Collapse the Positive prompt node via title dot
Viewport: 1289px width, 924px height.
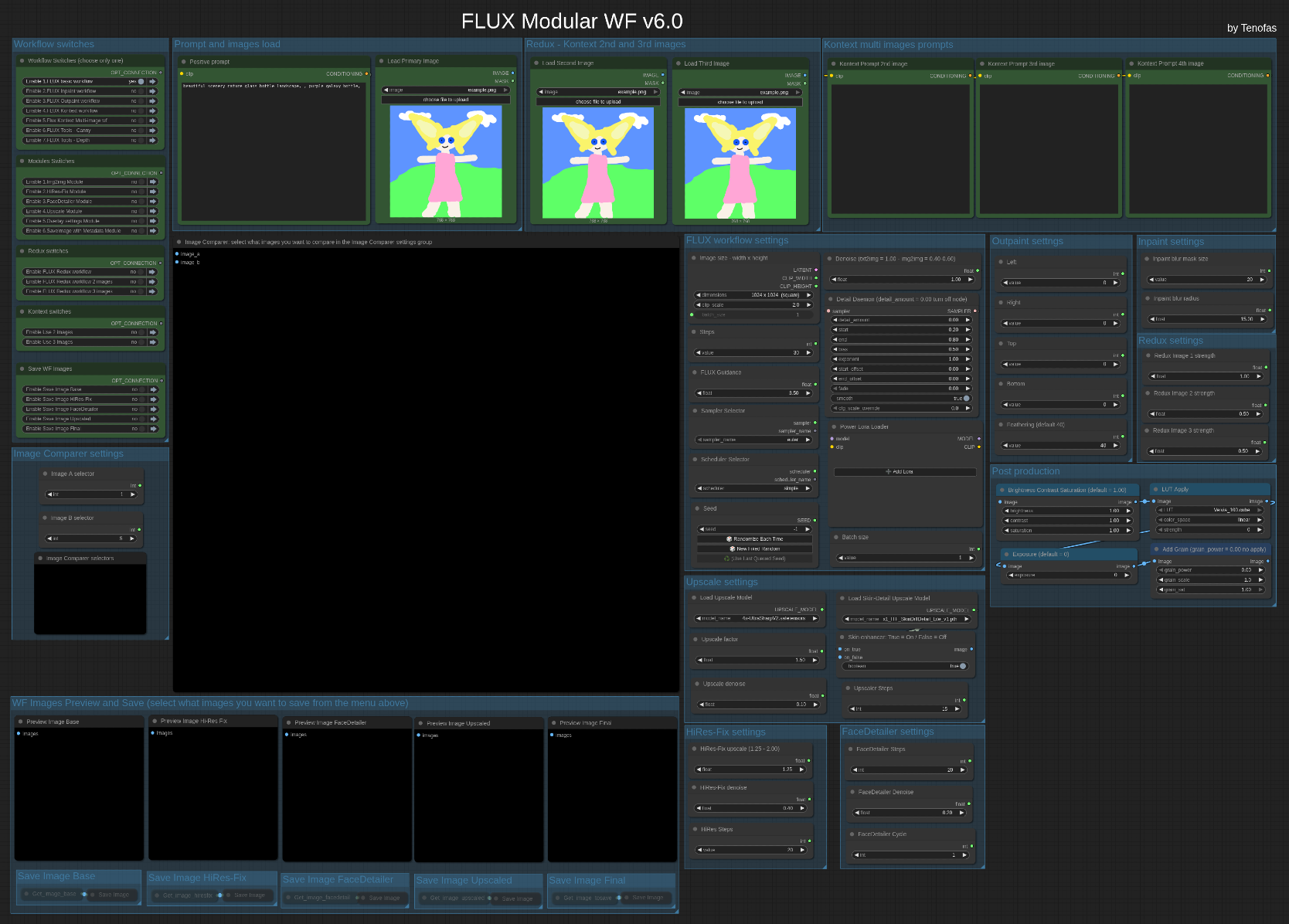184,62
